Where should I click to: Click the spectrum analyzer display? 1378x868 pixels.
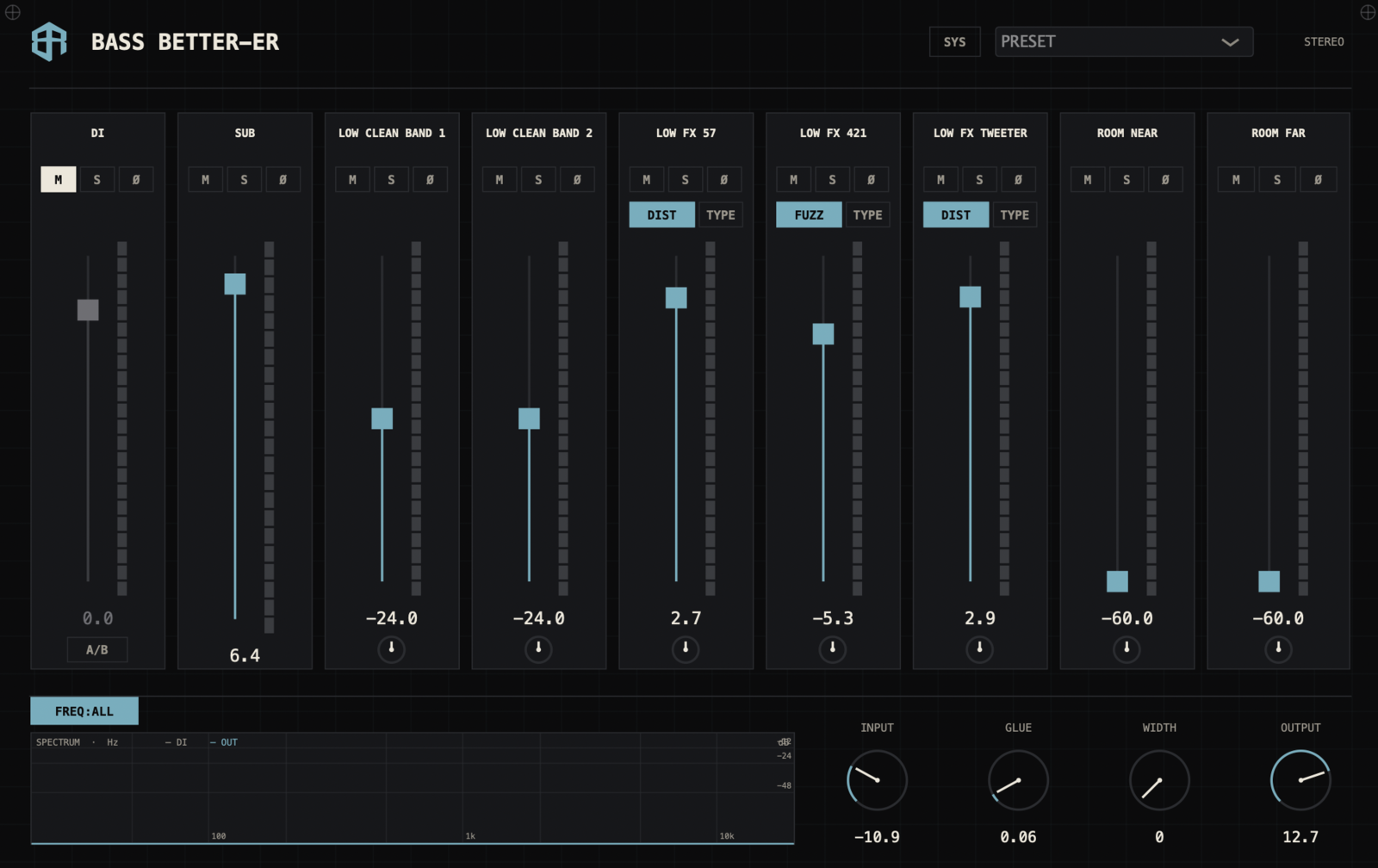pos(413,789)
